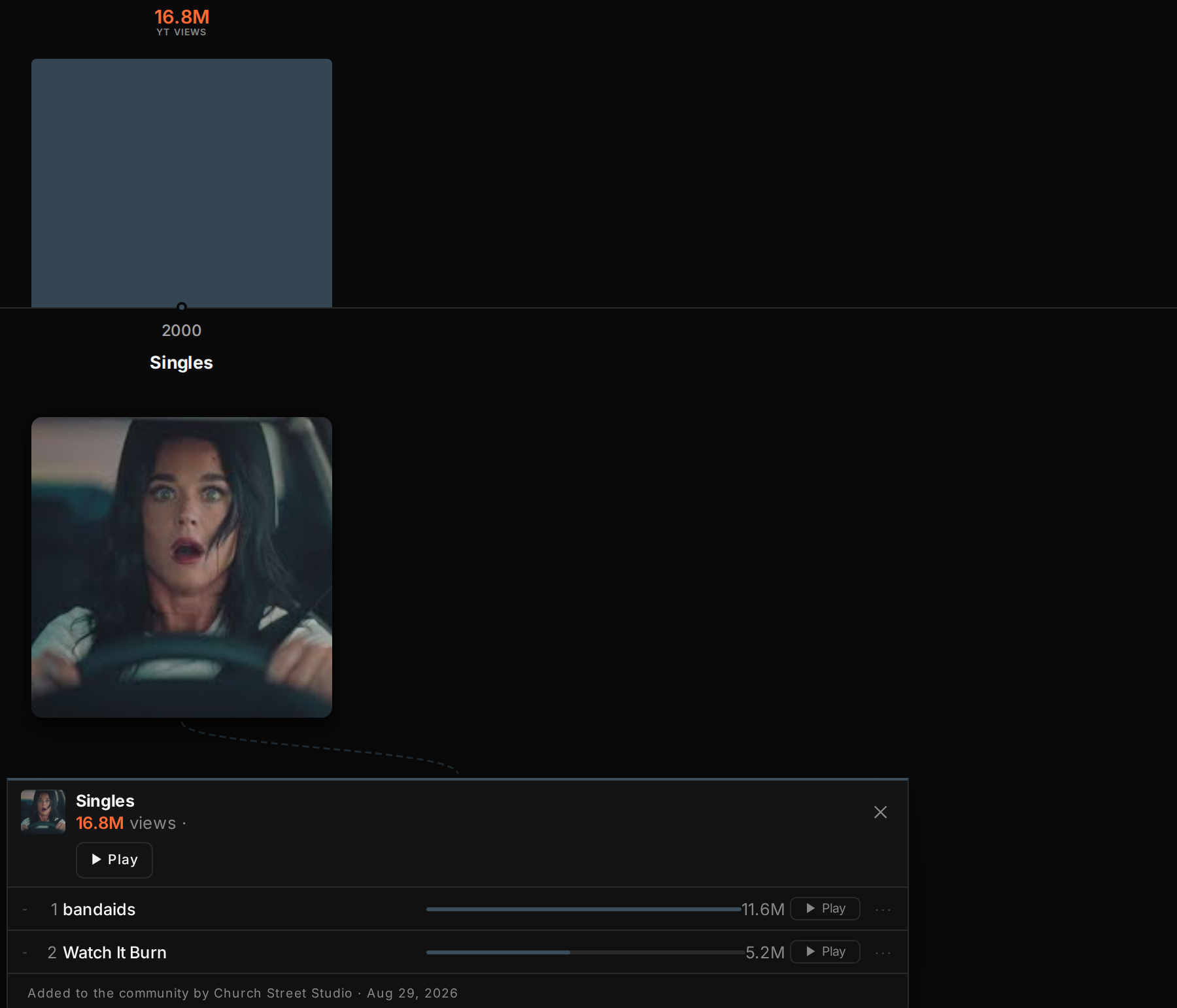Click the 16.8M YT views label
1177x1008 pixels.
click(182, 22)
